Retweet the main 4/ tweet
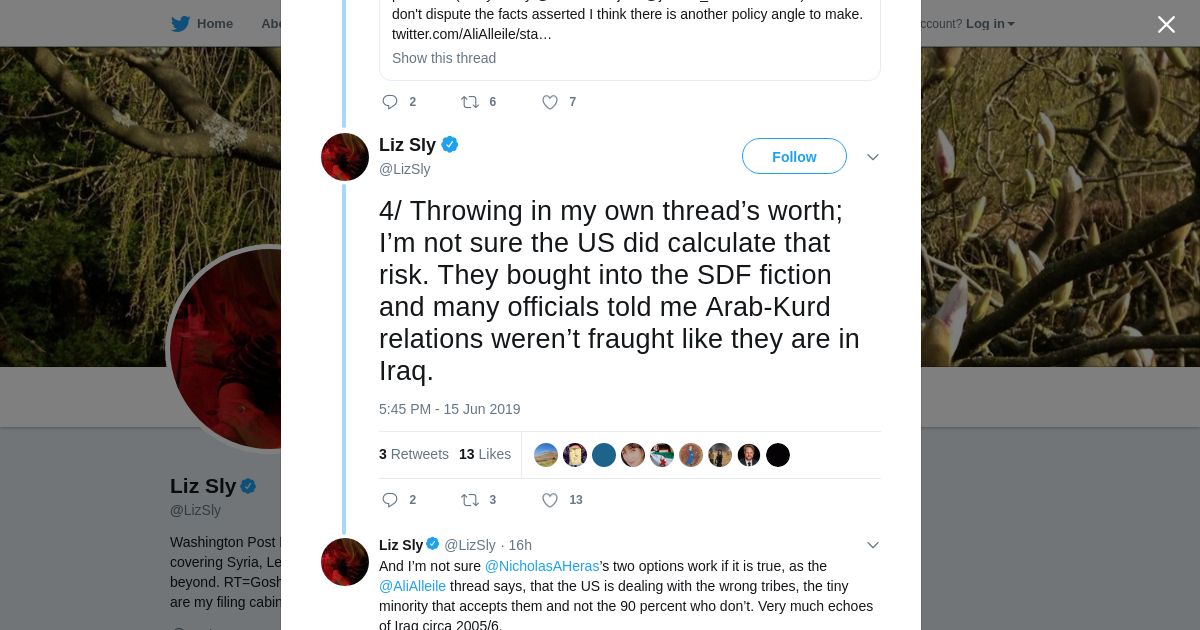The height and width of the screenshot is (630, 1200). pos(470,500)
